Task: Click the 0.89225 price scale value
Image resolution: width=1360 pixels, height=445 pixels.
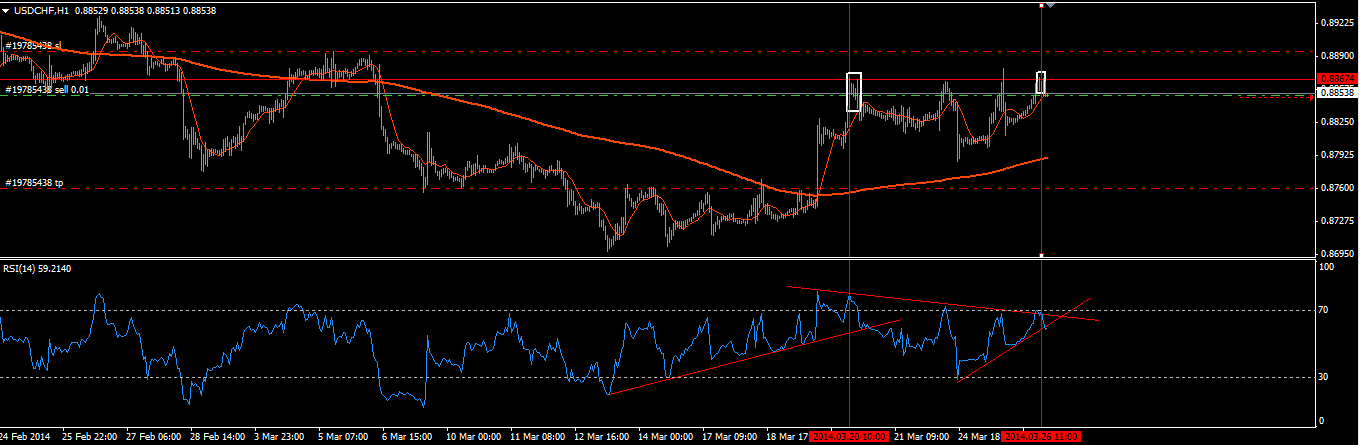Action: click(x=1337, y=22)
